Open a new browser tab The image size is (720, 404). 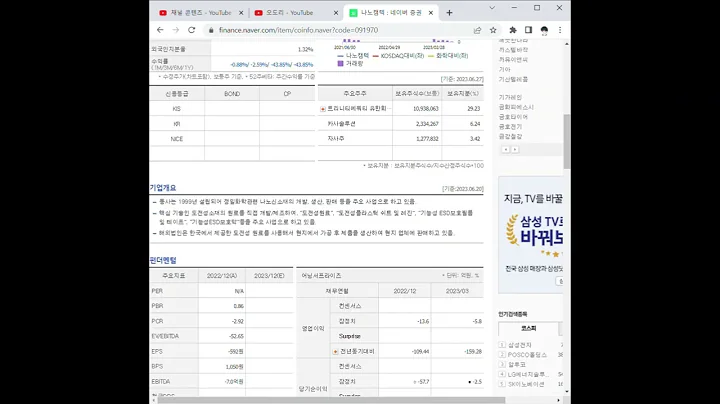[450, 13]
